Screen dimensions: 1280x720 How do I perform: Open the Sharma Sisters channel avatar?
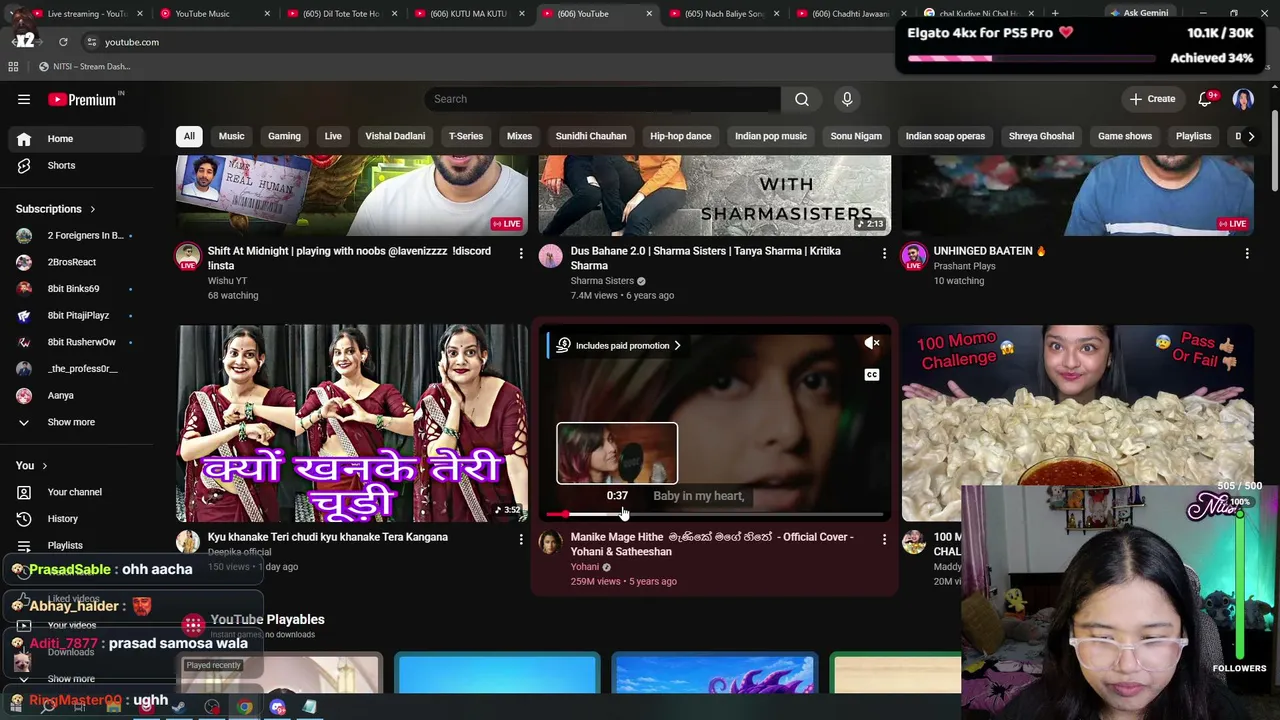point(551,256)
